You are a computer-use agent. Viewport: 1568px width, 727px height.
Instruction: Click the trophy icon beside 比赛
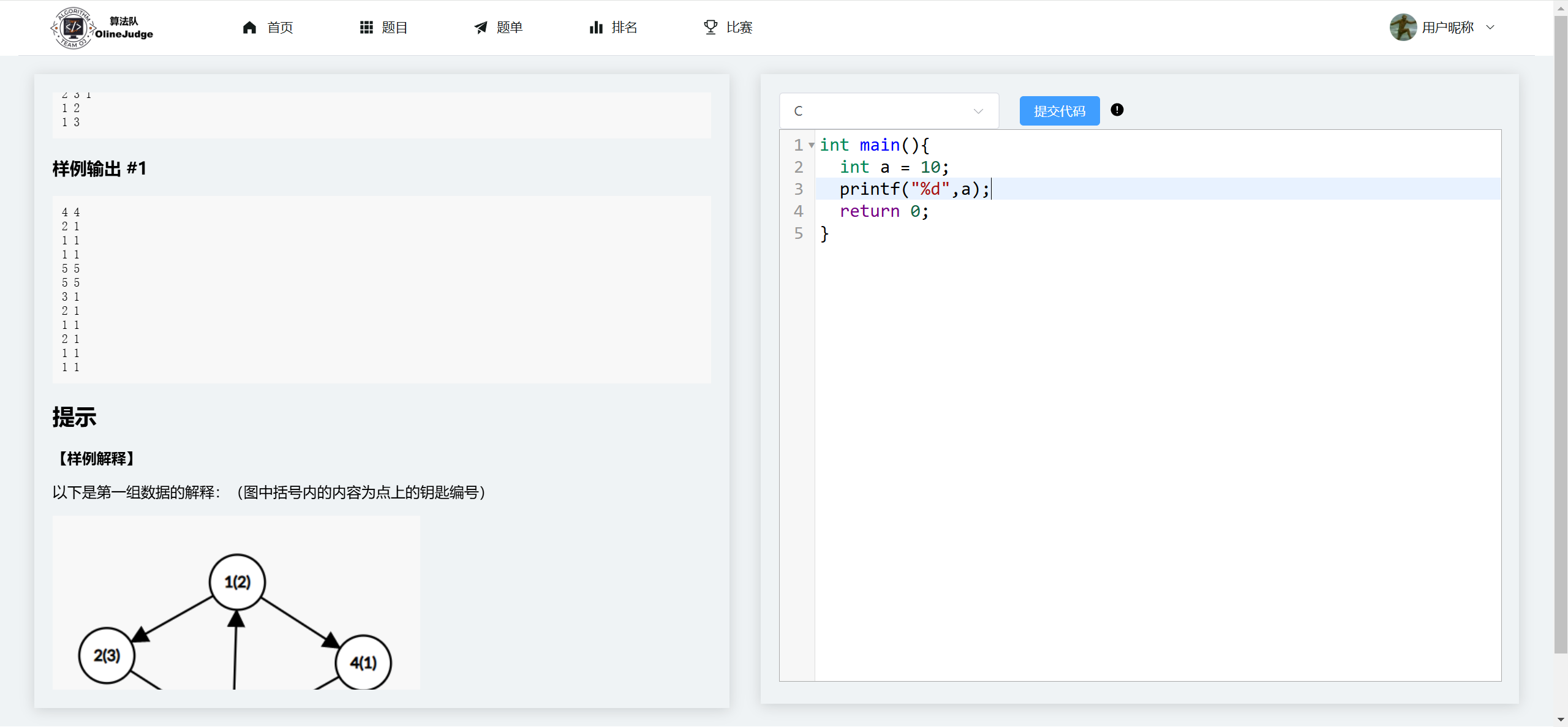[x=710, y=28]
